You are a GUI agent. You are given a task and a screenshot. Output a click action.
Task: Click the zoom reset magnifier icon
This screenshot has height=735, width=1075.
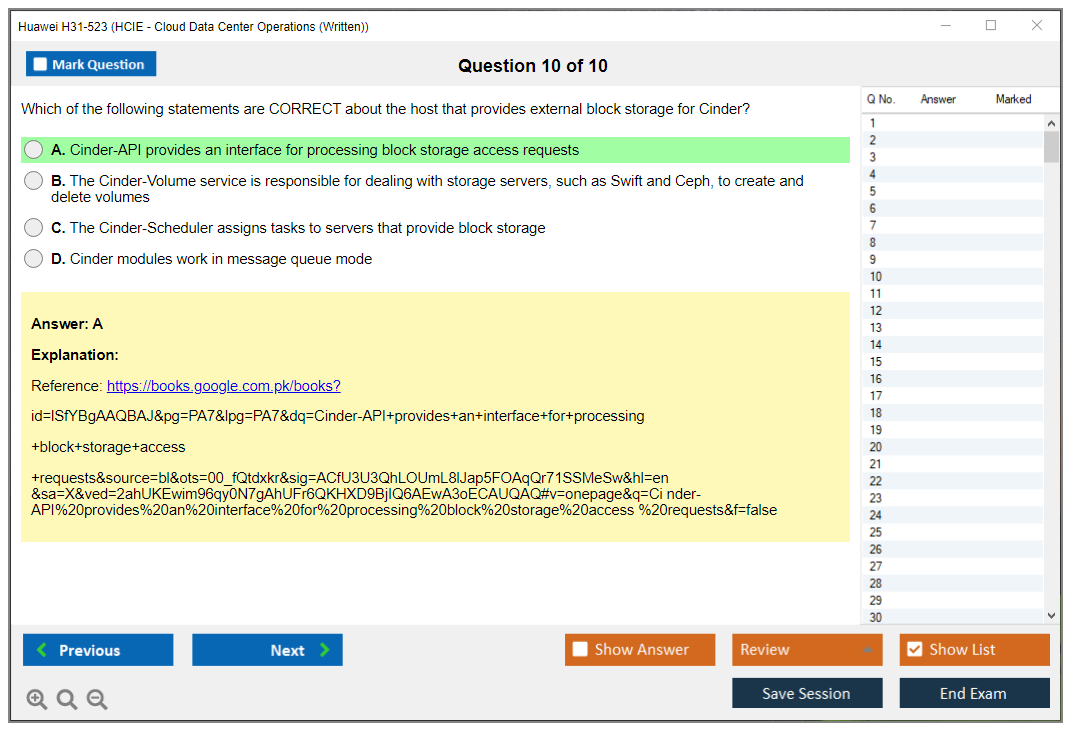[67, 700]
